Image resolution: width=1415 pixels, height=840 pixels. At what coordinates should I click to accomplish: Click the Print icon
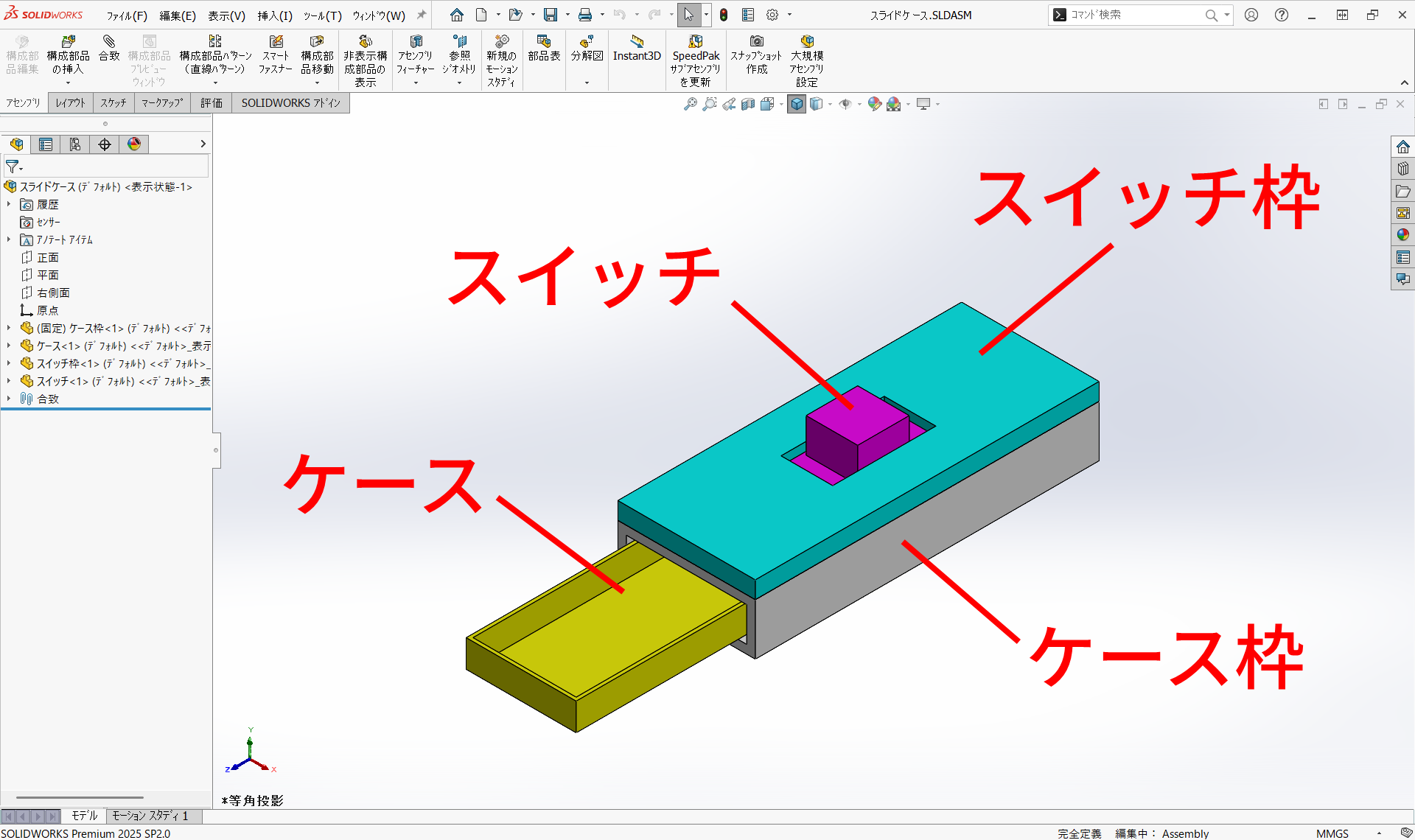tap(585, 15)
